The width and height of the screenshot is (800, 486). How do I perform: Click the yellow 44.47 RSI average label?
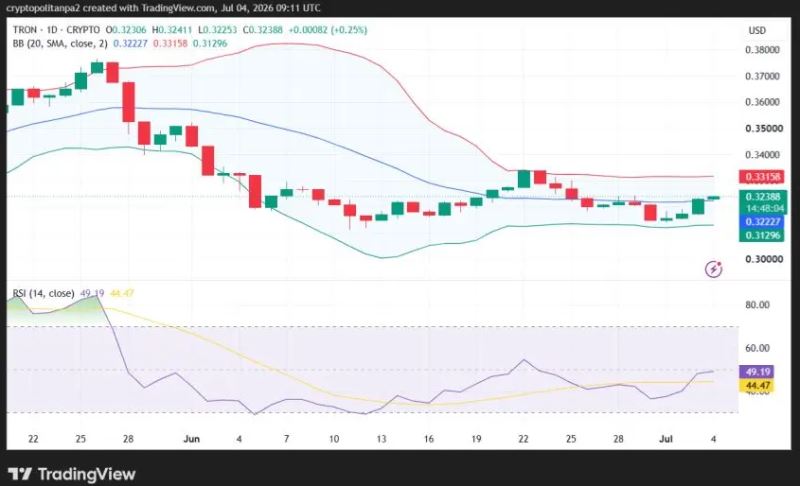(757, 385)
